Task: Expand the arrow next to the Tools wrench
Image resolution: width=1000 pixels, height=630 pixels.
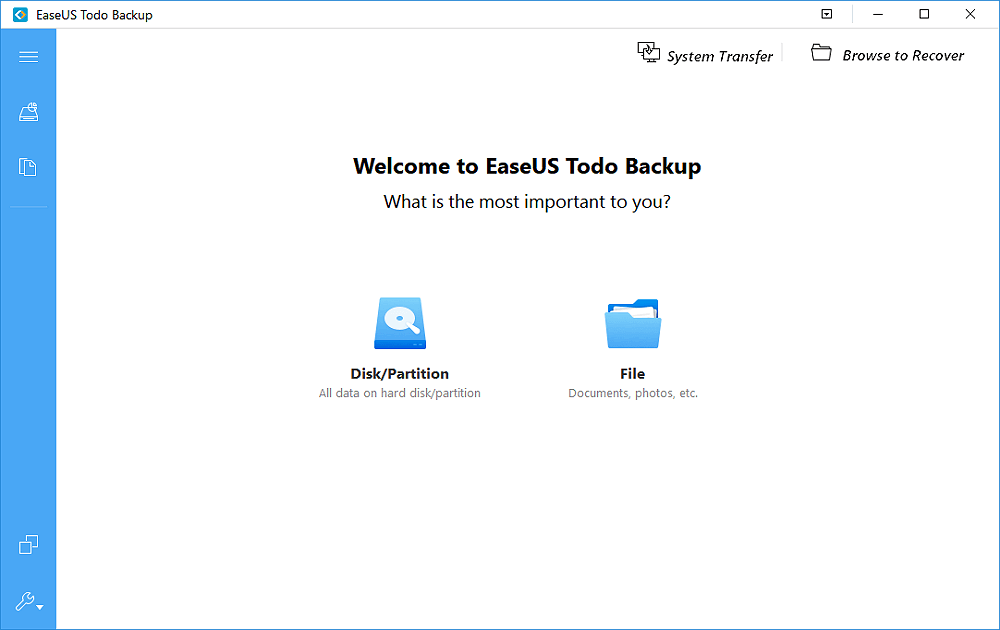Action: 38,606
